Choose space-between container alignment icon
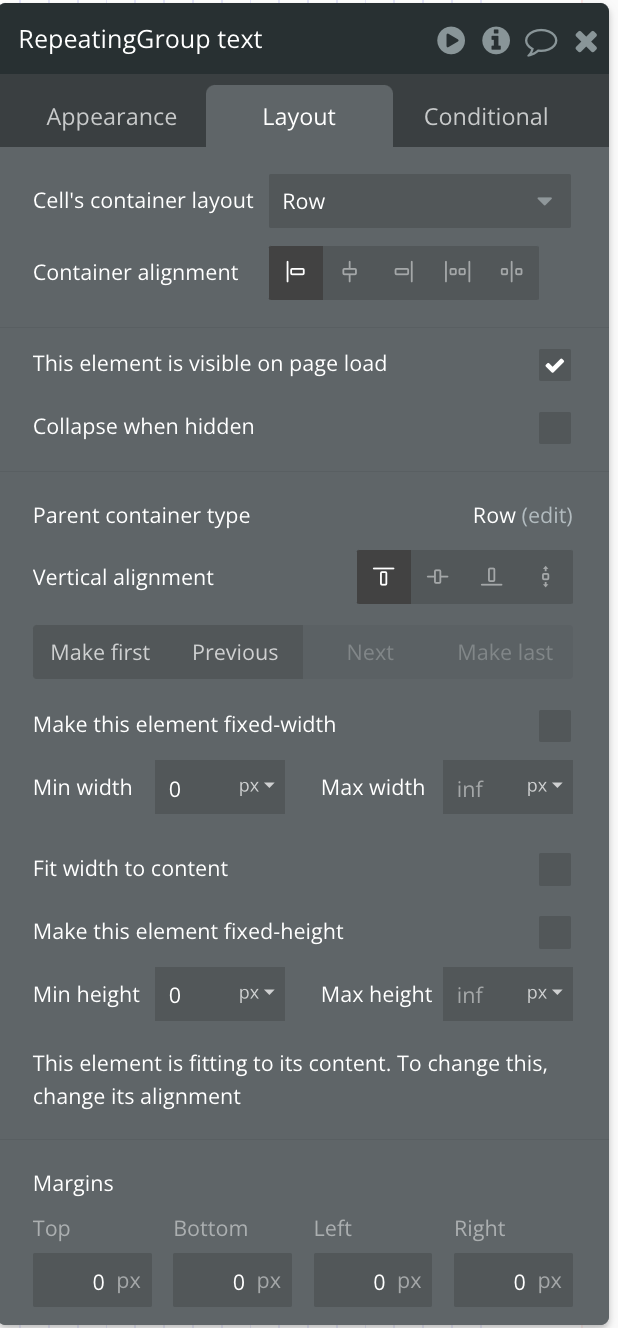Viewport: 618px width, 1328px height. (458, 273)
